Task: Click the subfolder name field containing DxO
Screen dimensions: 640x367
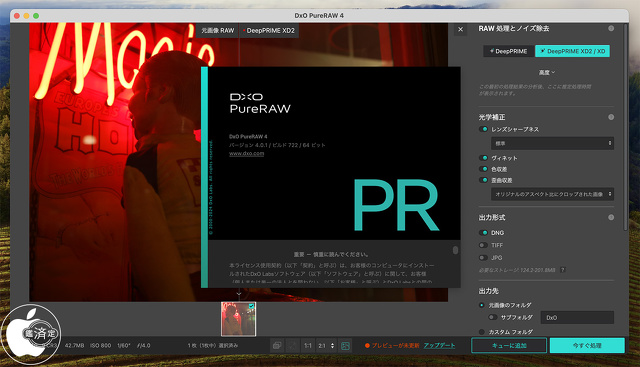Action: tap(577, 318)
